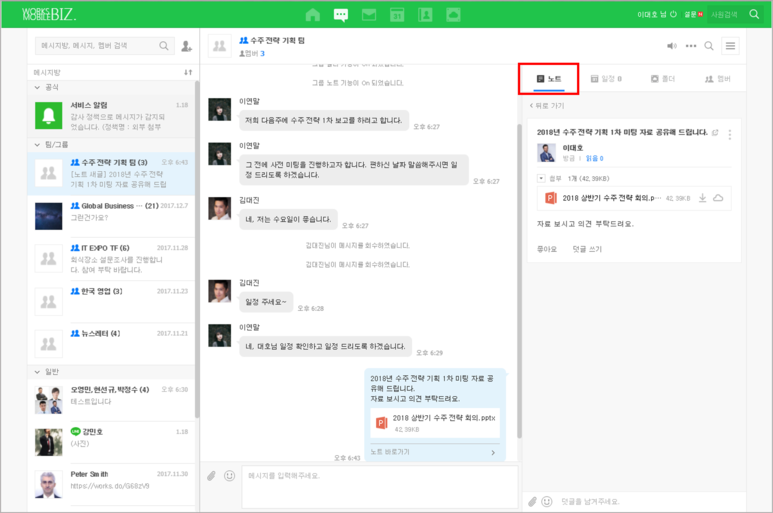Screen dimensions: 773x513
Task: Click the 사원검색 search field
Action: 727,14
